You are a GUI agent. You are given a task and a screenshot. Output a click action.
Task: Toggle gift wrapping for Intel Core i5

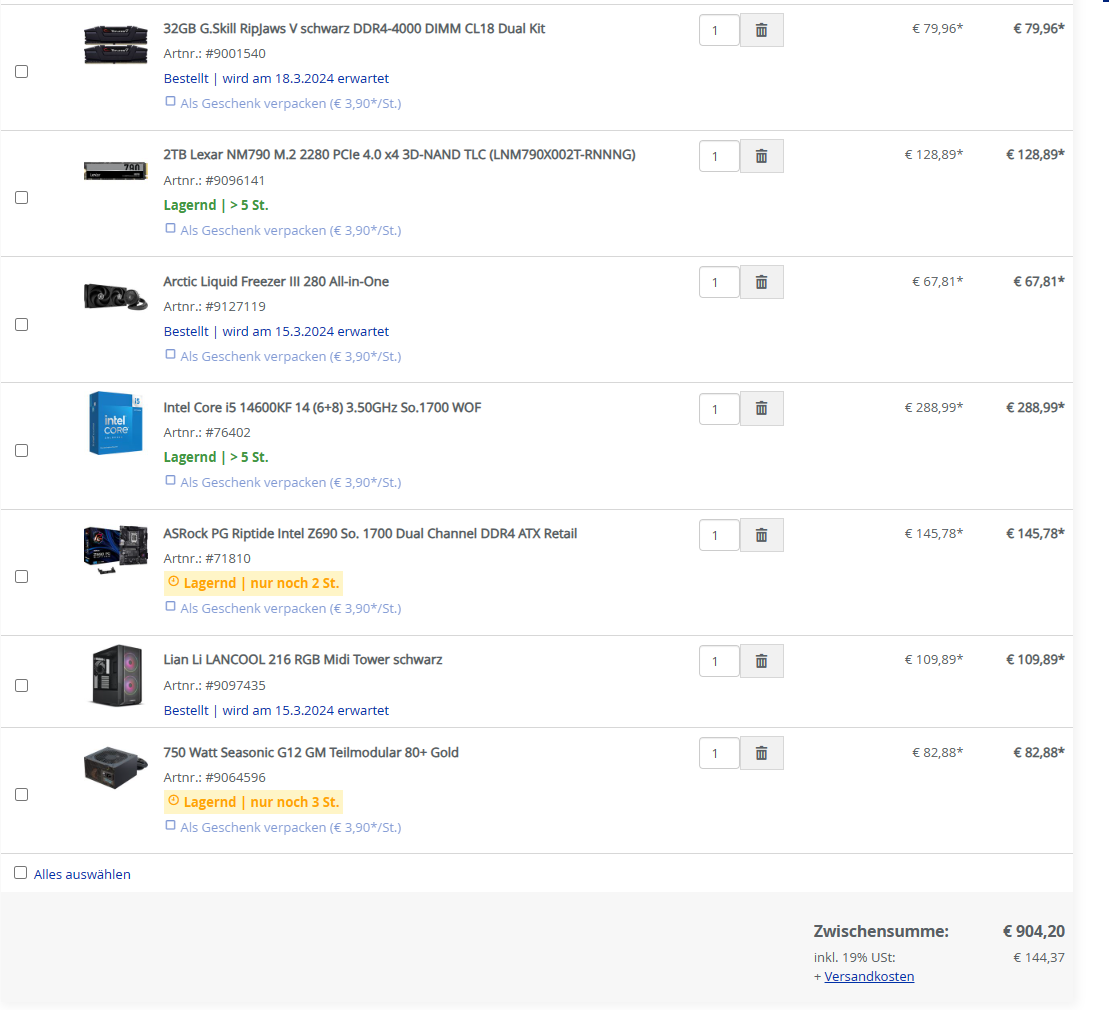coord(170,480)
